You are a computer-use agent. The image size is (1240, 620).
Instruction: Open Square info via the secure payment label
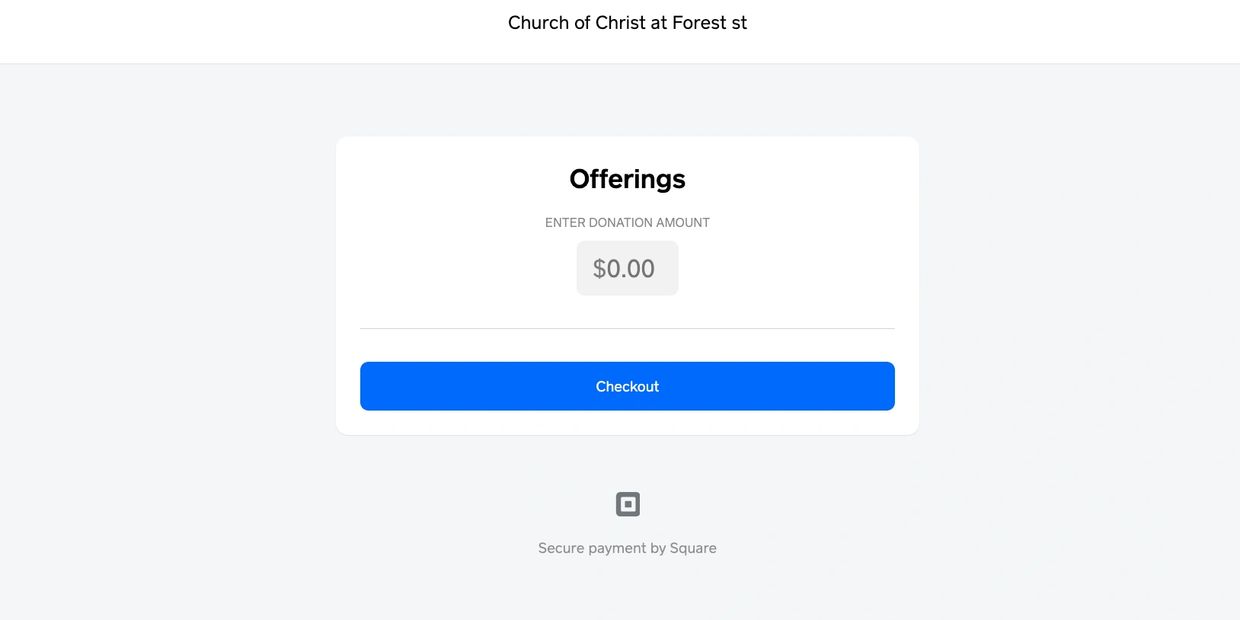pos(627,548)
